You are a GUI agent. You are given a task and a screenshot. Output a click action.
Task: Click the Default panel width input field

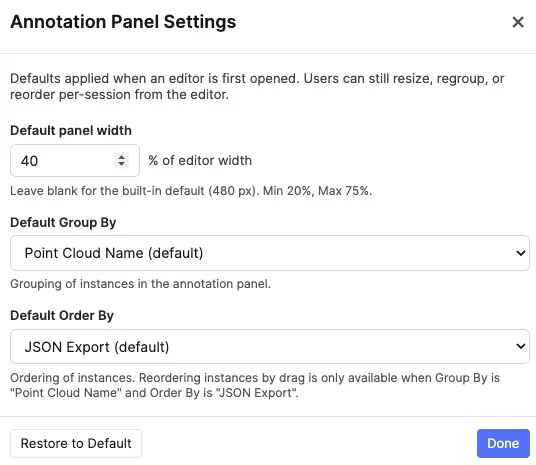(75, 160)
